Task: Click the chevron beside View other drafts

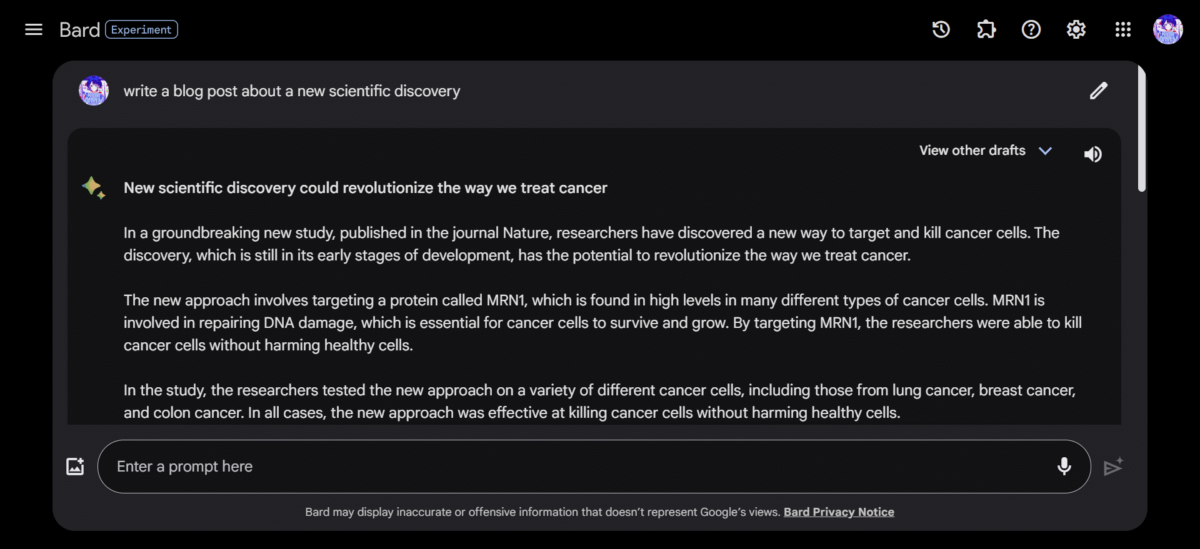Action: [x=1045, y=151]
